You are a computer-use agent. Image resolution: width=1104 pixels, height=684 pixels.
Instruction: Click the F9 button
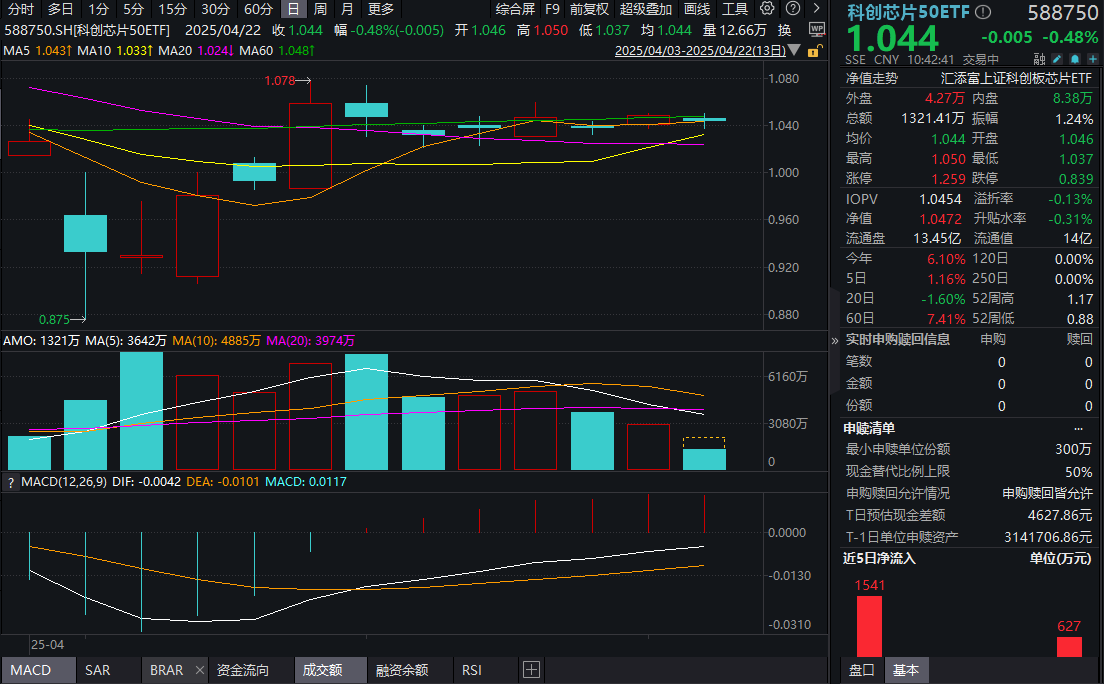553,10
